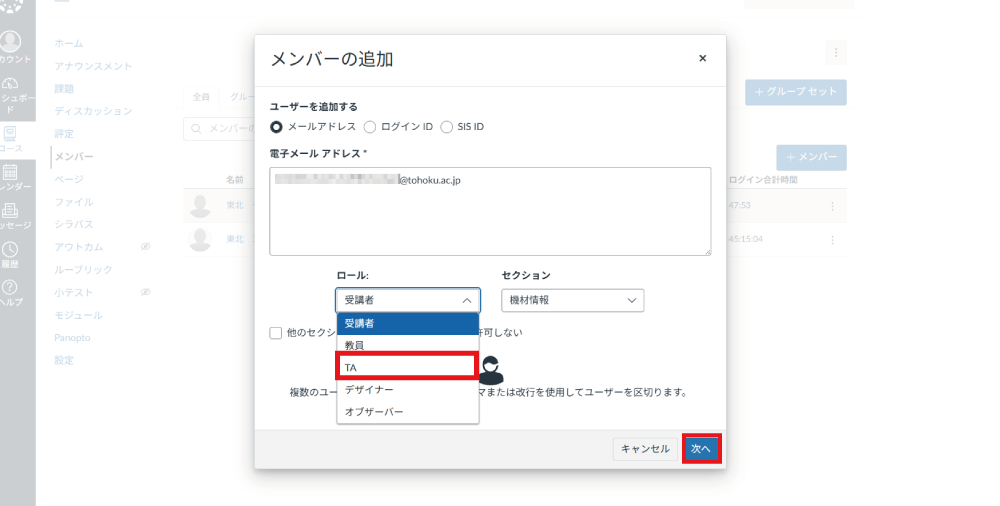Click the 名前 column header
The image size is (1000, 506).
coord(235,180)
